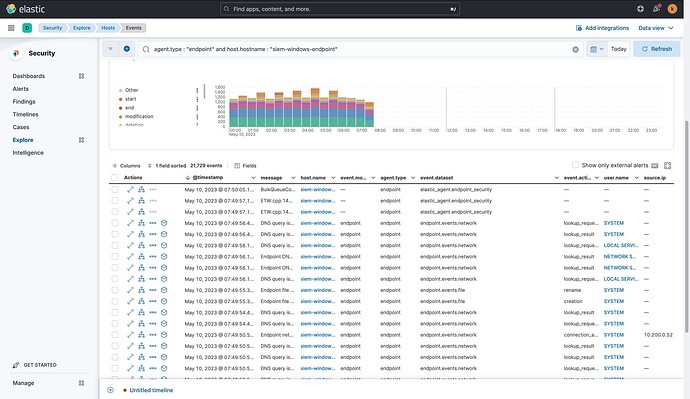Expand event details in first row

click(130, 190)
